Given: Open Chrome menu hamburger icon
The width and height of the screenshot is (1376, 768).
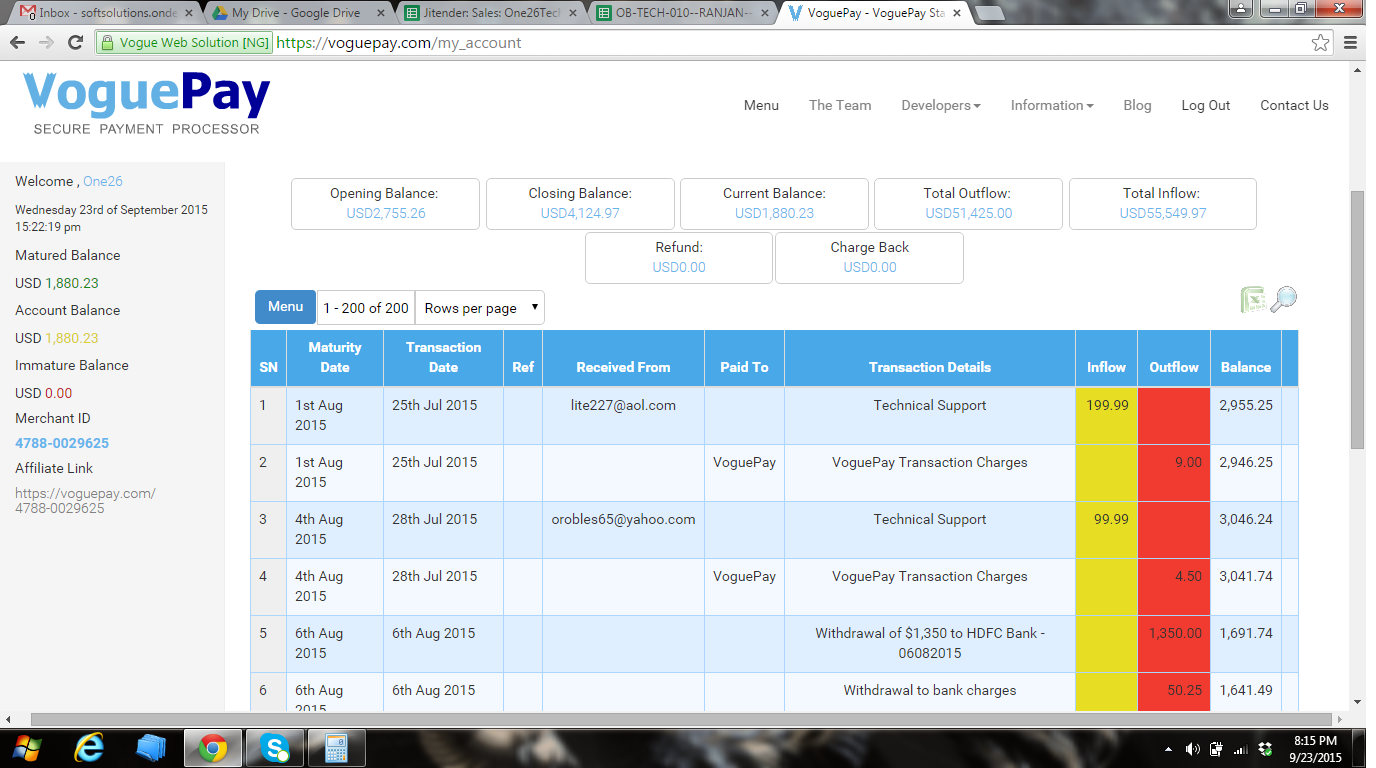Looking at the screenshot, I should pos(1350,43).
